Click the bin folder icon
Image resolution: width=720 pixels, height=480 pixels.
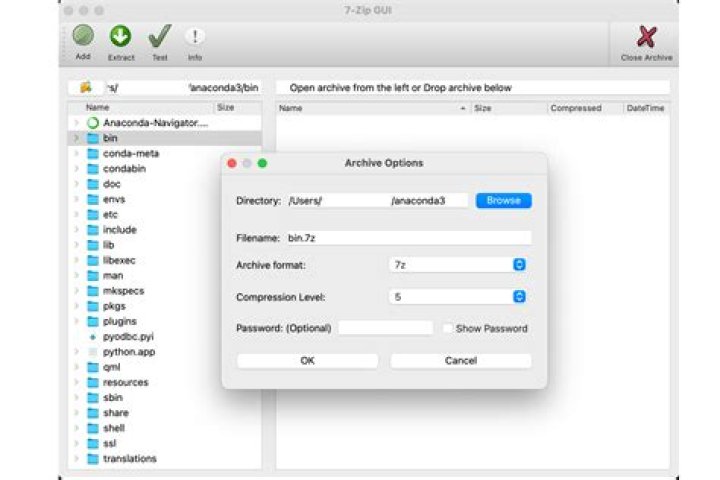click(x=93, y=138)
